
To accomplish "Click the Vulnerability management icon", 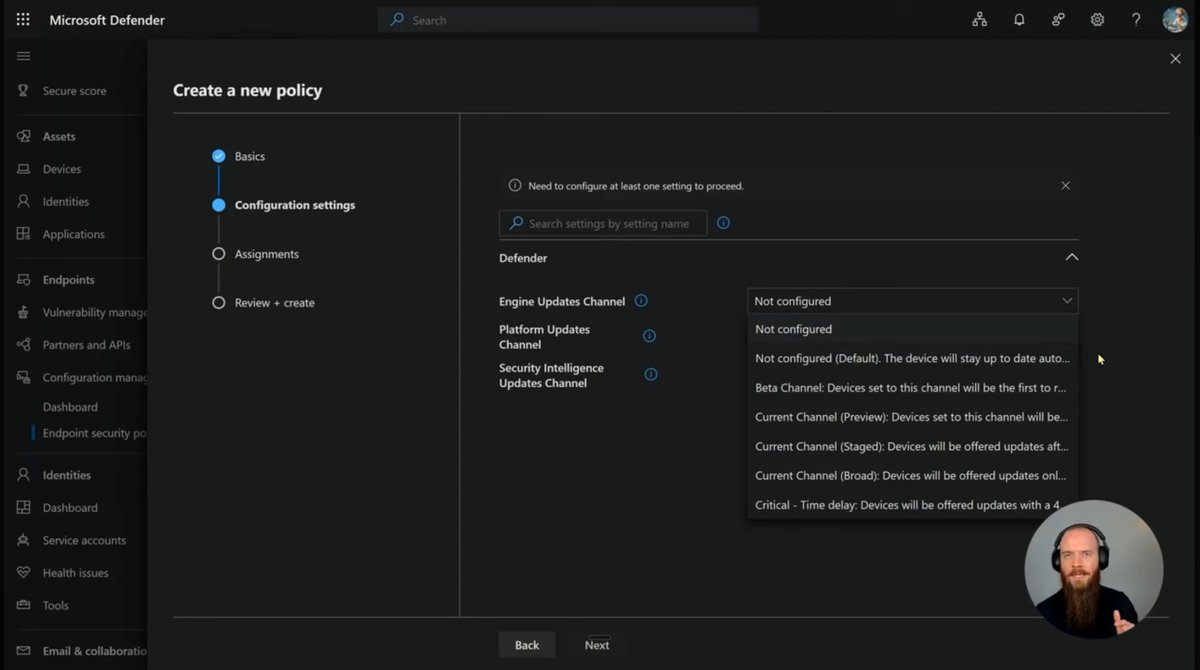I will click(x=23, y=312).
